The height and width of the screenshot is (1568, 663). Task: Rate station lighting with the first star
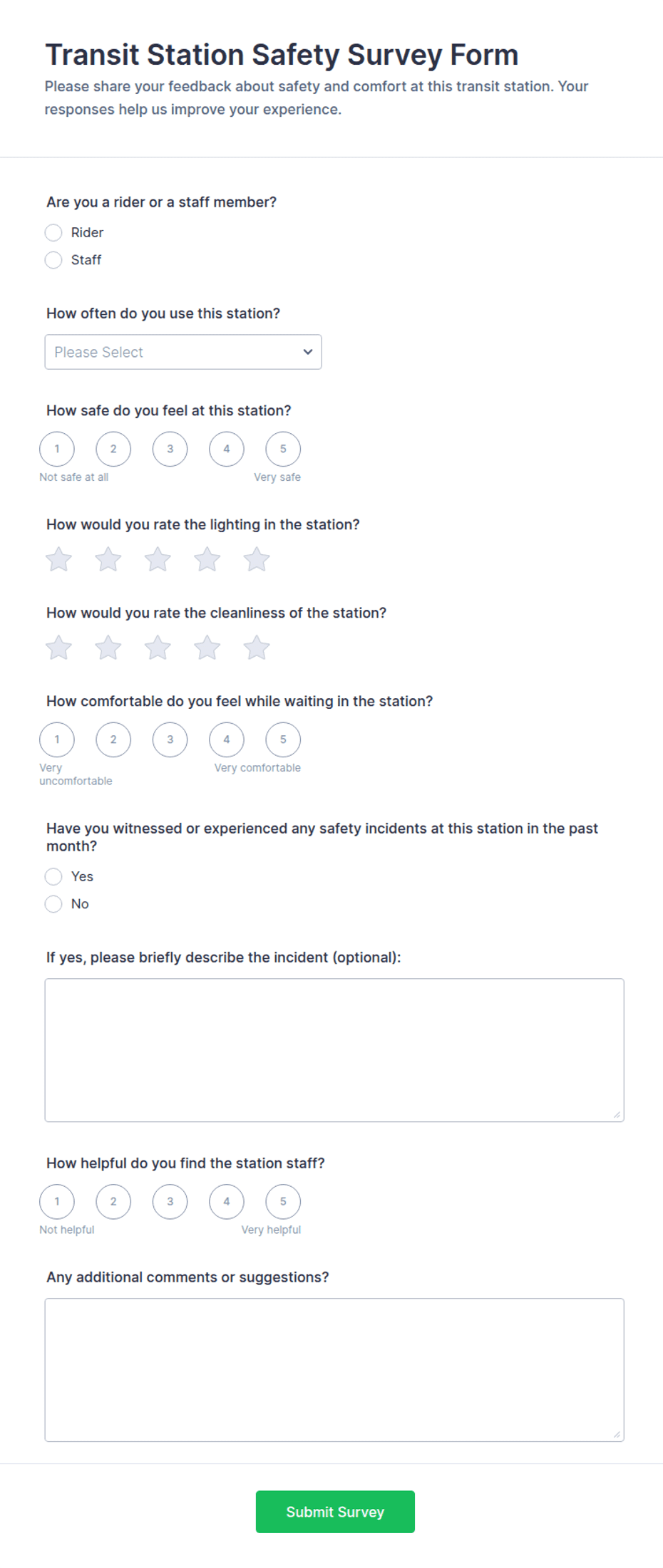58,559
